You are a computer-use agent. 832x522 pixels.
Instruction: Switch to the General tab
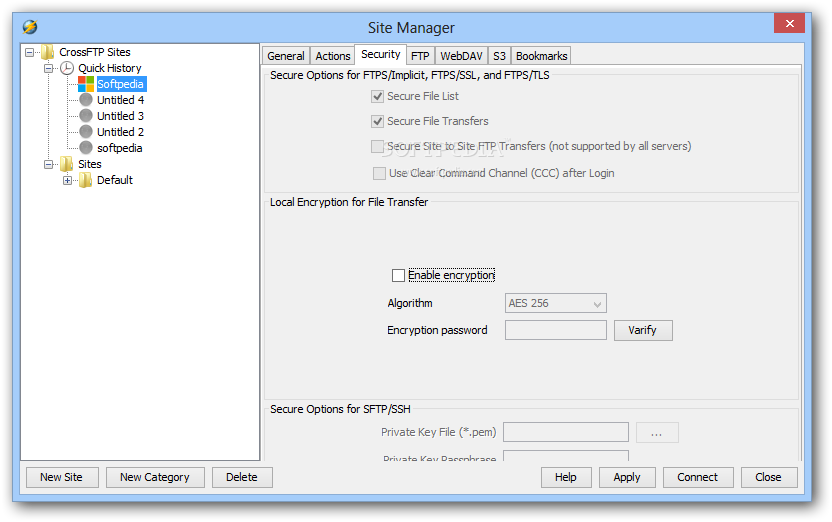[x=285, y=56]
